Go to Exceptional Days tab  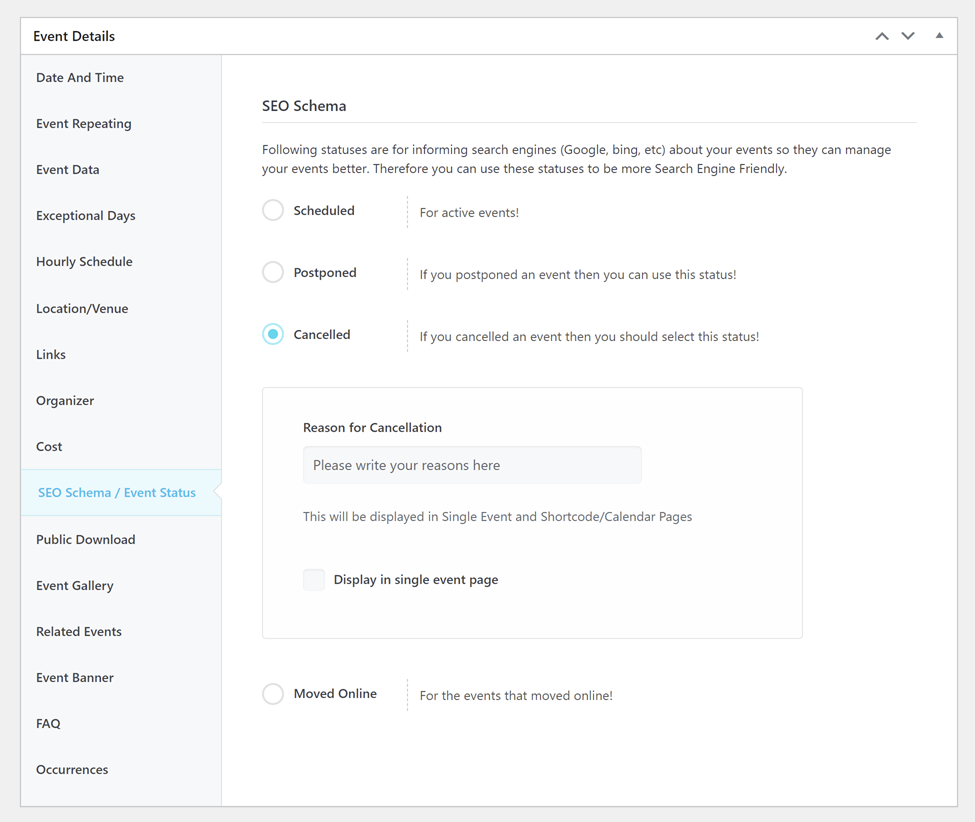86,216
